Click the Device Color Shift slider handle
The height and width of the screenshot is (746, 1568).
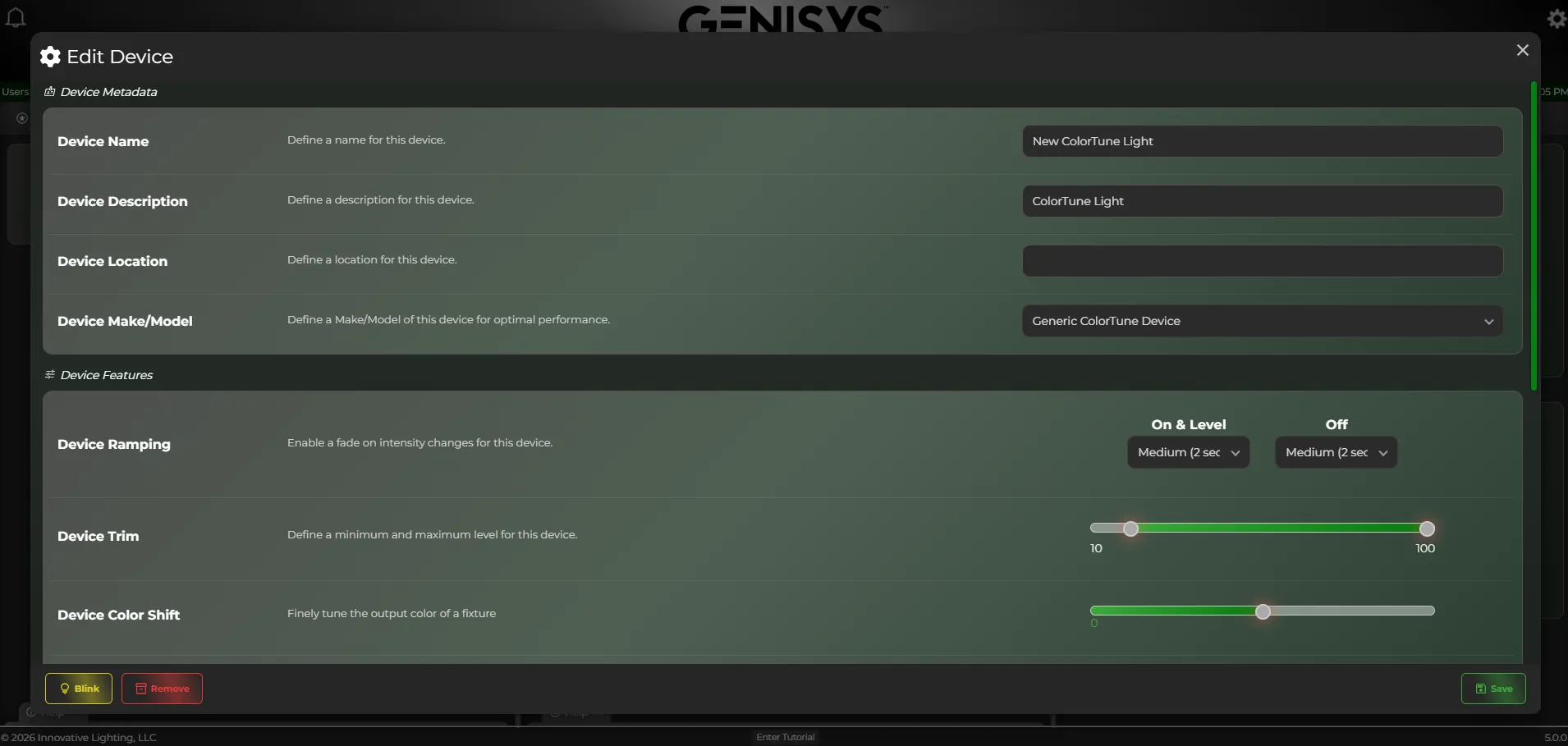(1263, 611)
